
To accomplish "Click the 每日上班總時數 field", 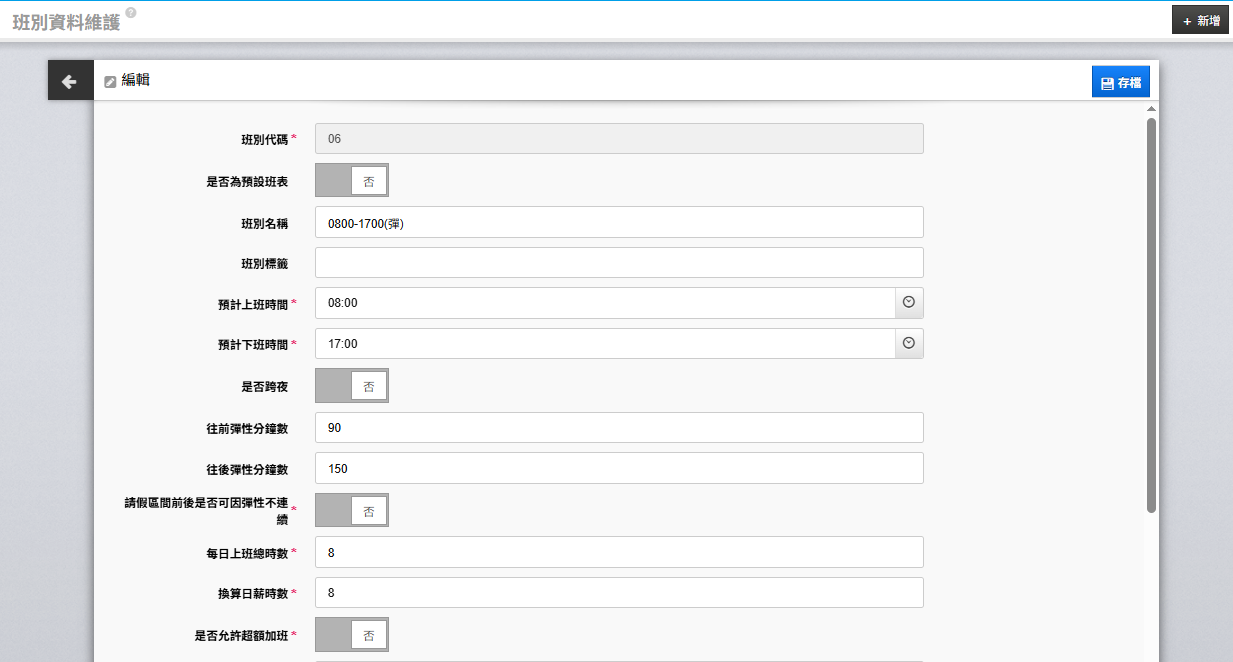I will pos(618,552).
